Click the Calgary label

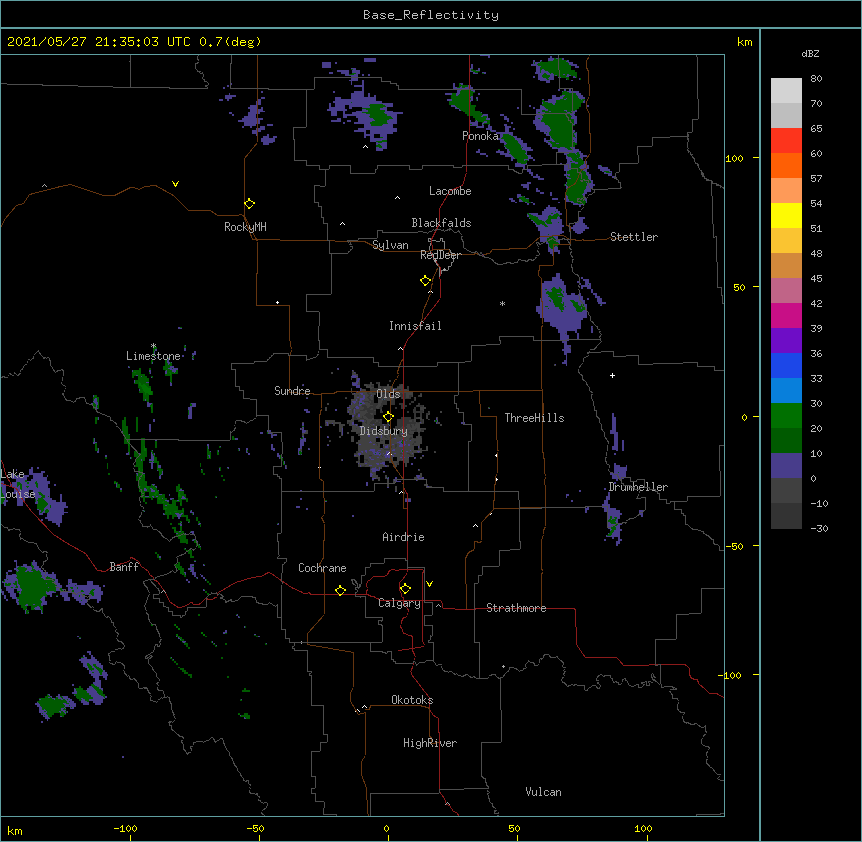point(400,603)
